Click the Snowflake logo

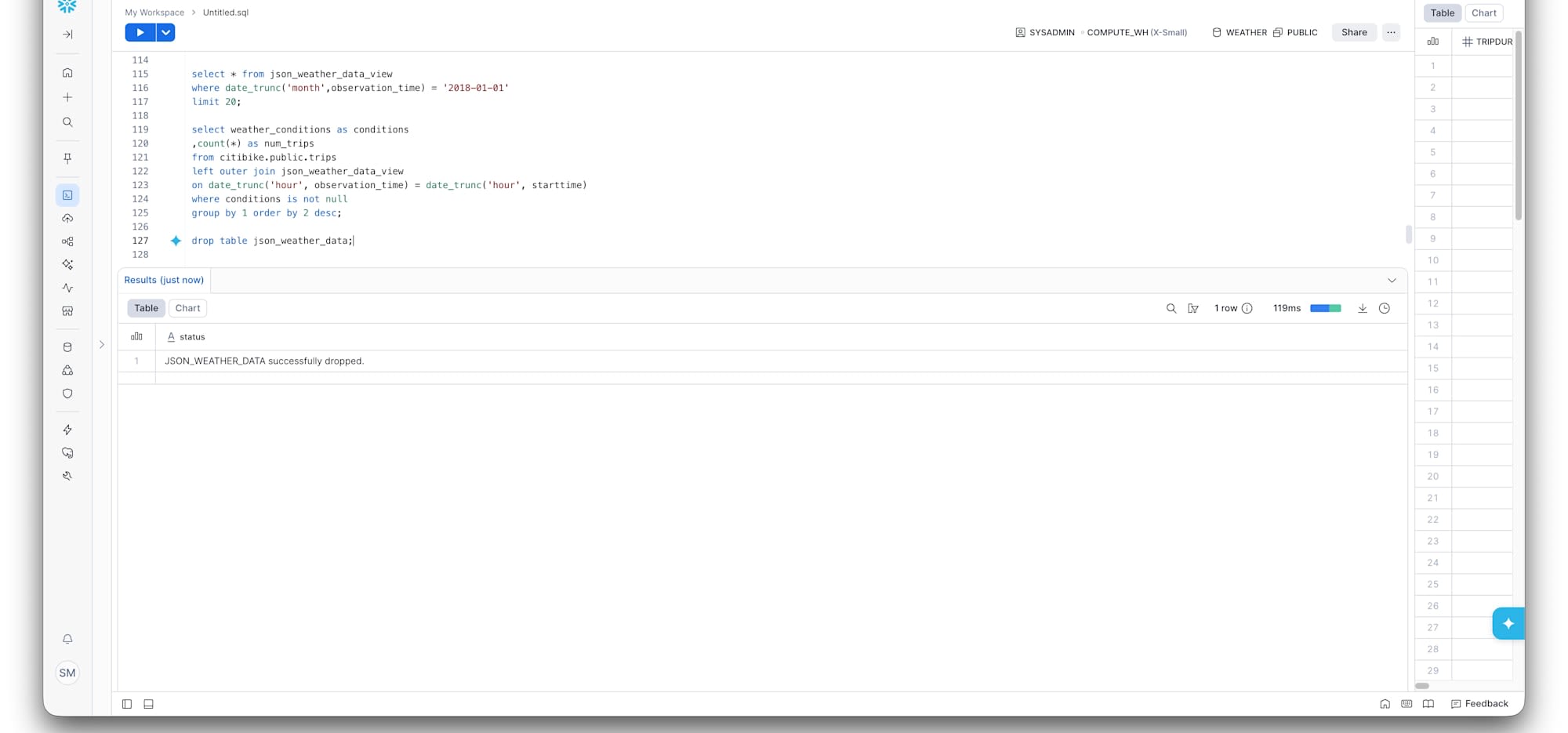pyautogui.click(x=67, y=6)
